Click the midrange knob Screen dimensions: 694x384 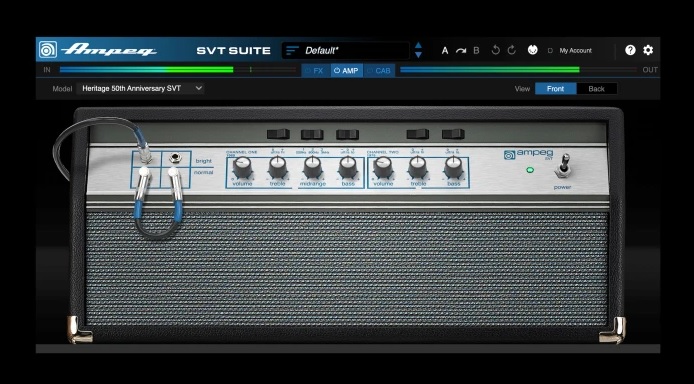pyautogui.click(x=312, y=167)
